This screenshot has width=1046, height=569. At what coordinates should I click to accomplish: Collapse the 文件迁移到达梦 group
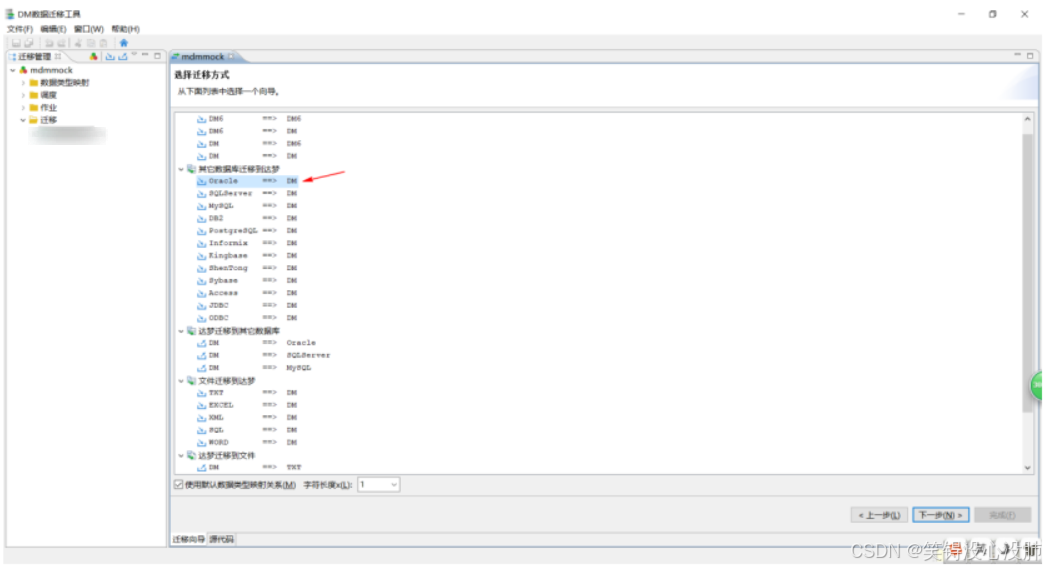coord(181,381)
